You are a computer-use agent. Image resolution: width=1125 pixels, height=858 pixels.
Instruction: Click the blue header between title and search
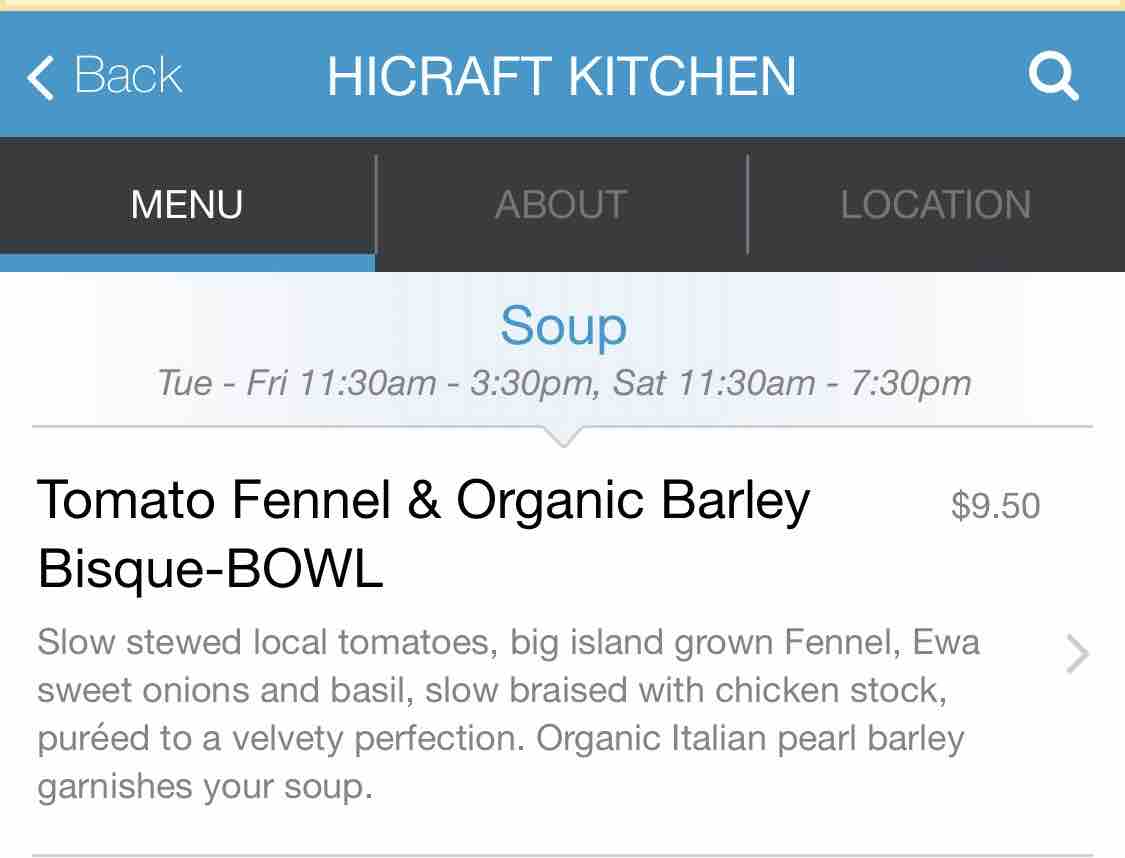coord(910,77)
